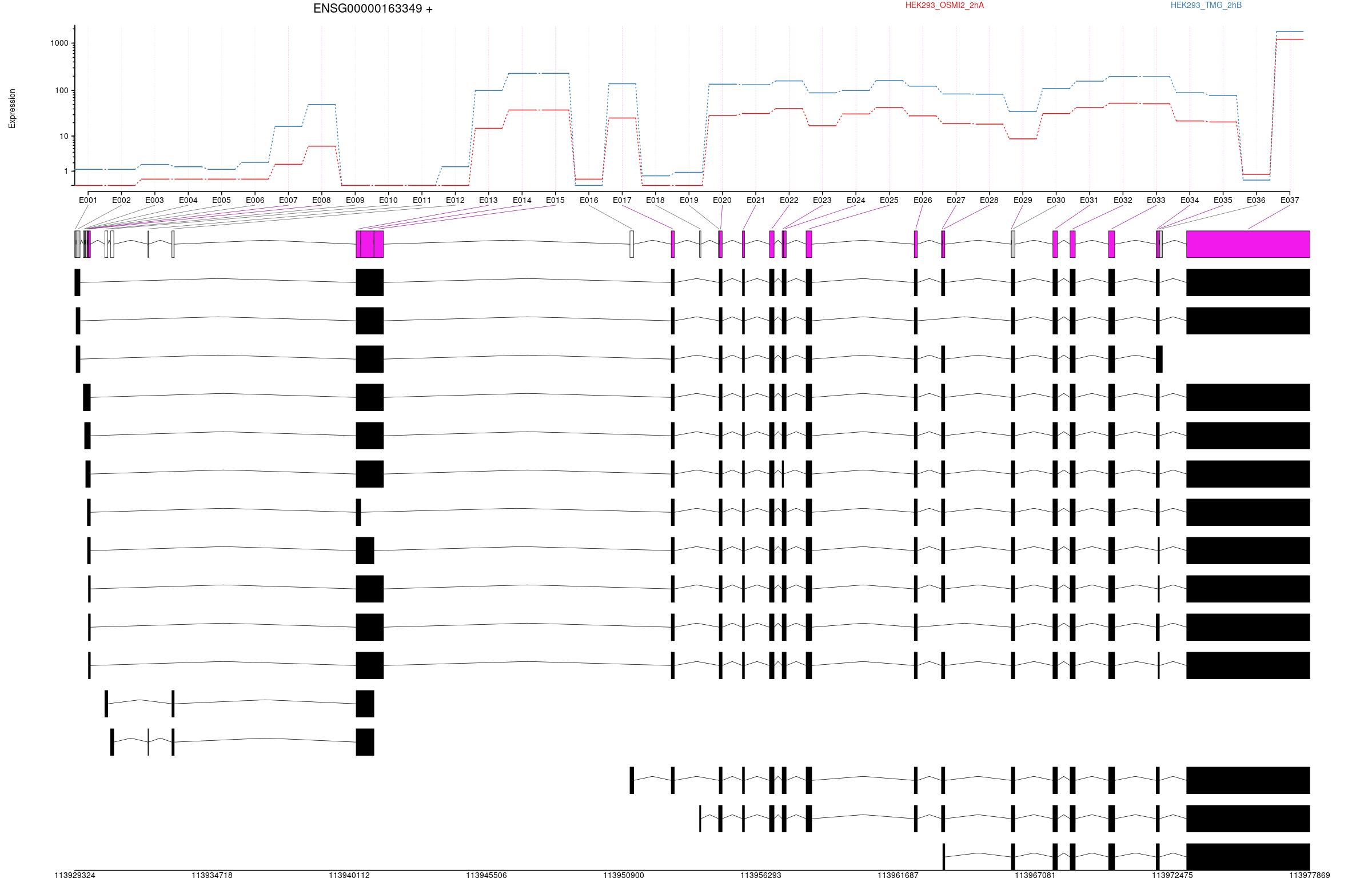The width and height of the screenshot is (1372, 886).
Task: Click the Expression y-axis label
Action: click(12, 108)
